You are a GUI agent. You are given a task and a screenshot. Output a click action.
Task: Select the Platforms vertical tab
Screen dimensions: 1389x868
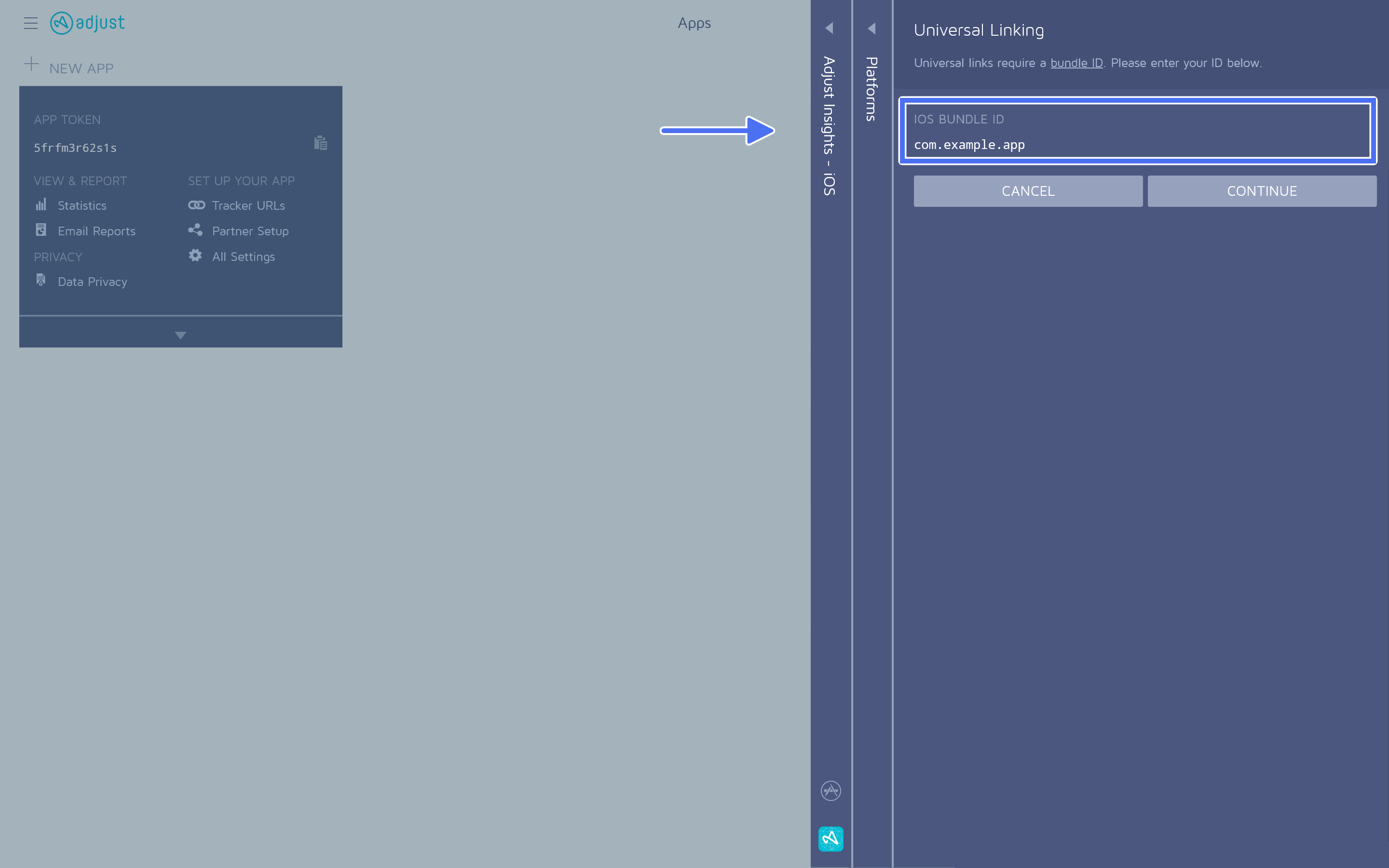(x=872, y=89)
